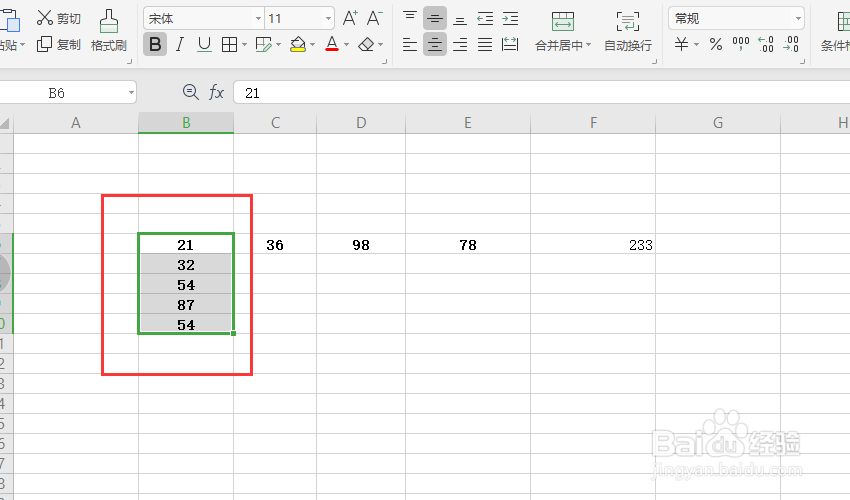Screen dimensions: 850x500
Task: Open clipboard group dialog launcher
Action: (x=130, y=61)
